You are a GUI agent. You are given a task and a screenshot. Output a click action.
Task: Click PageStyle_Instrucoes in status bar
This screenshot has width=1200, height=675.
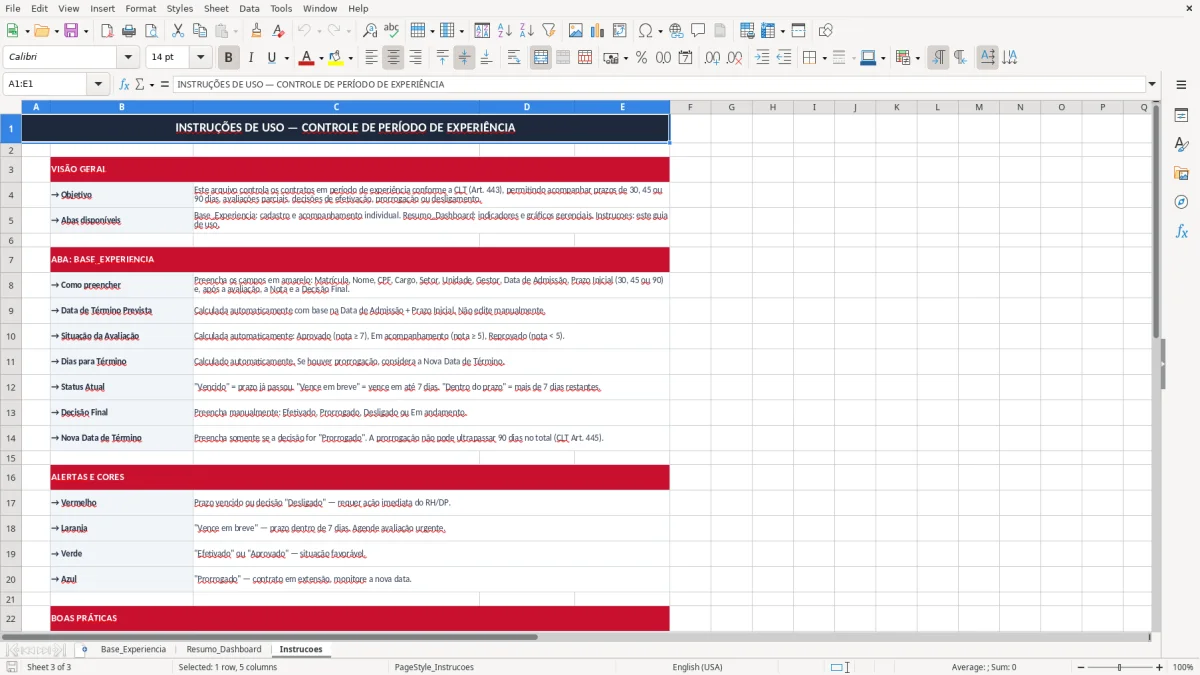click(x=433, y=667)
